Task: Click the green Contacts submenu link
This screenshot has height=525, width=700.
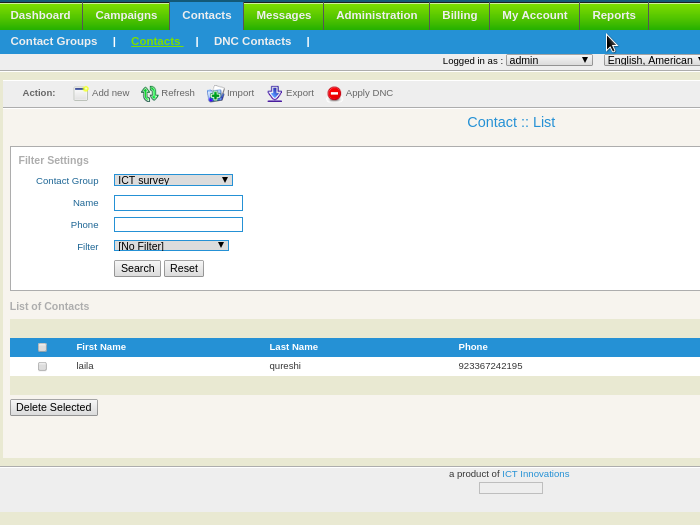Action: 157,41
